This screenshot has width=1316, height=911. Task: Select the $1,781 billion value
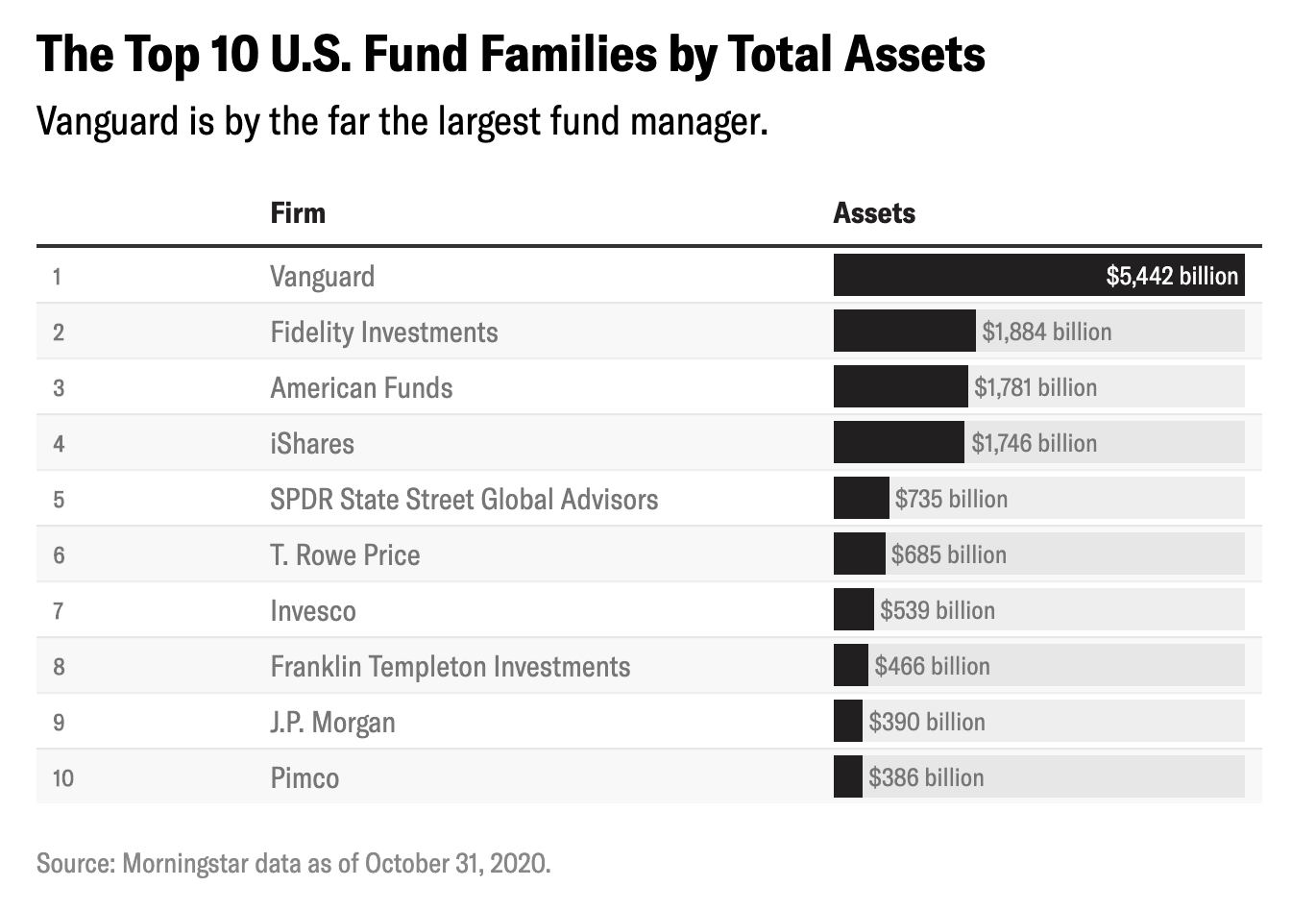click(x=1035, y=388)
